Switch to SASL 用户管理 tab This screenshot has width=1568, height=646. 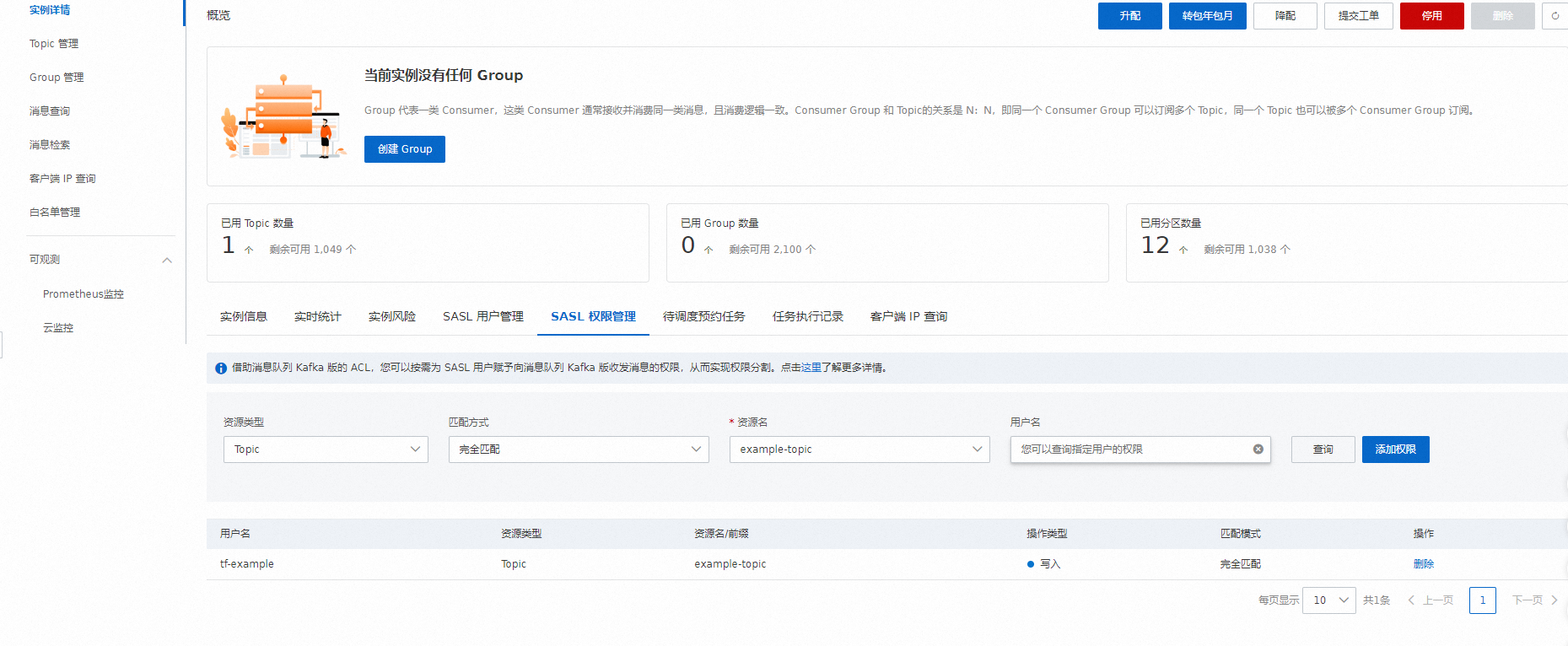(x=483, y=317)
